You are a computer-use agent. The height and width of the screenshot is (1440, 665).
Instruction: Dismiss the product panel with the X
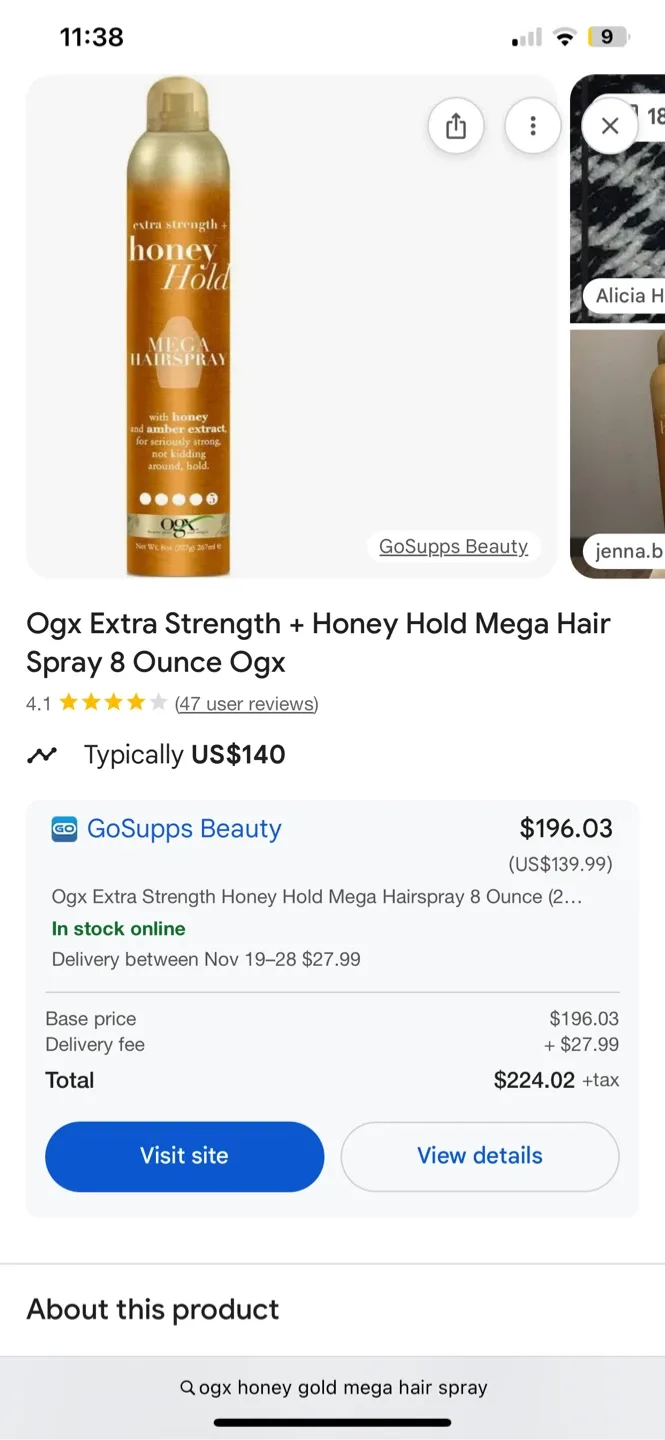click(609, 125)
